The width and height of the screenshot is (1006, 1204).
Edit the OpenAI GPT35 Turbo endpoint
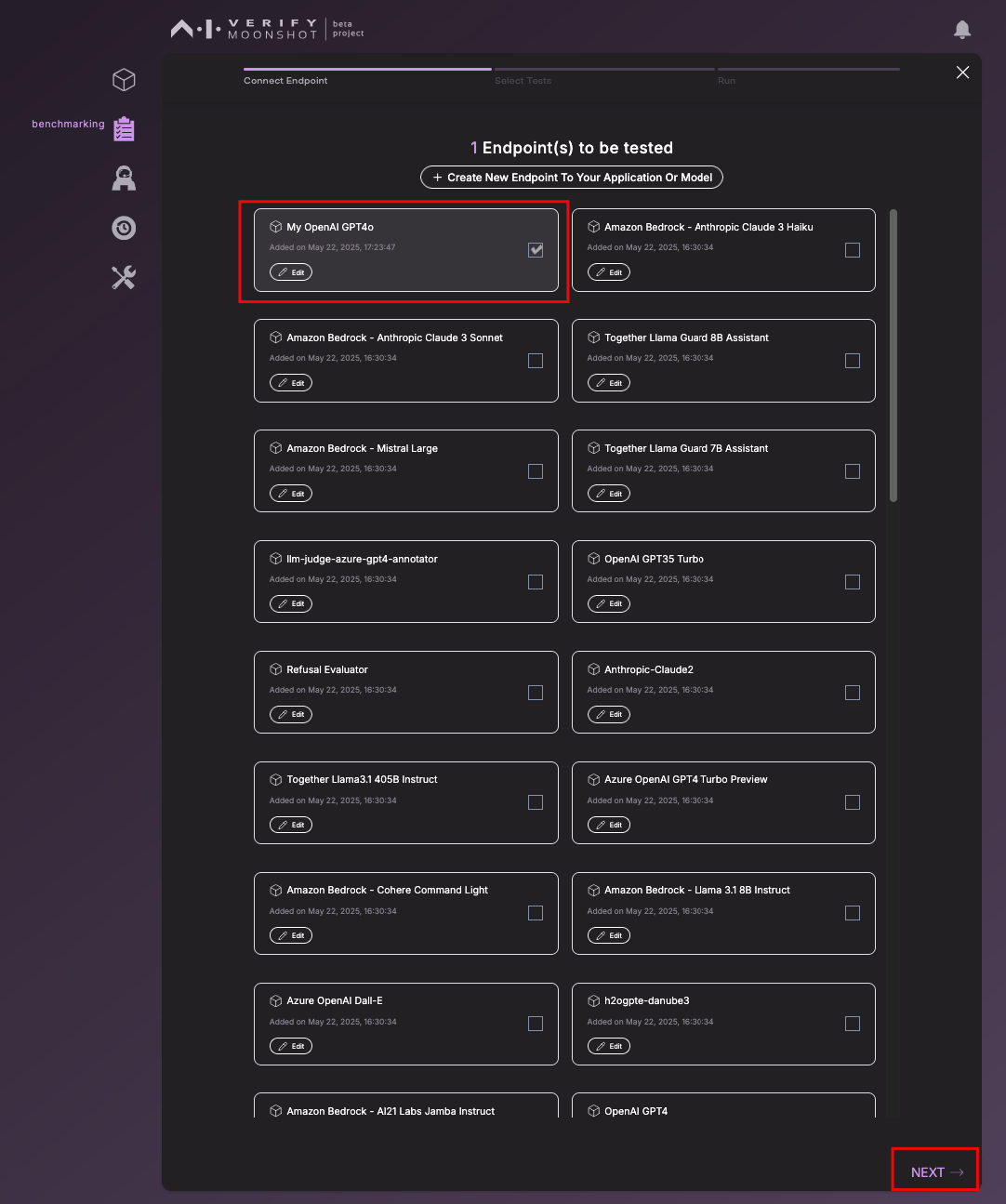click(609, 604)
